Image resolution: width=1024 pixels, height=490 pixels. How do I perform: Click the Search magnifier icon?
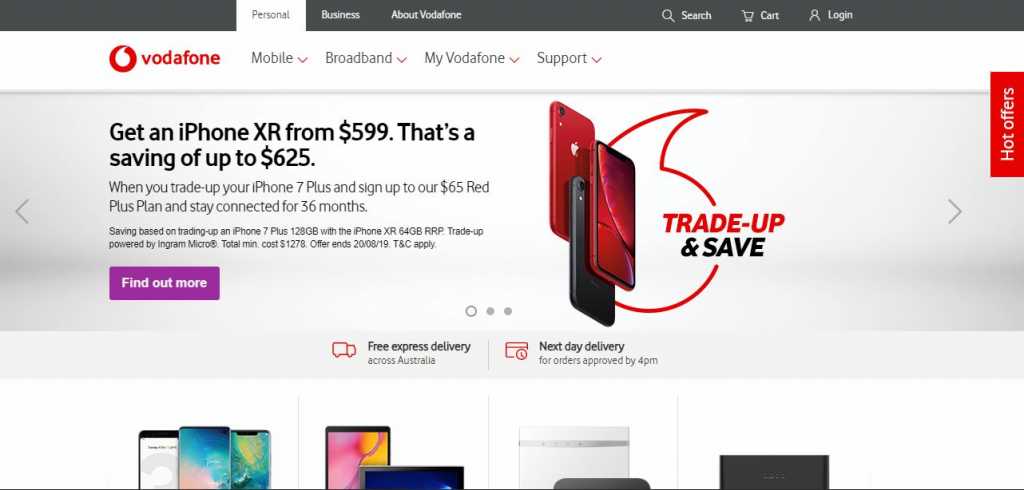(x=667, y=16)
